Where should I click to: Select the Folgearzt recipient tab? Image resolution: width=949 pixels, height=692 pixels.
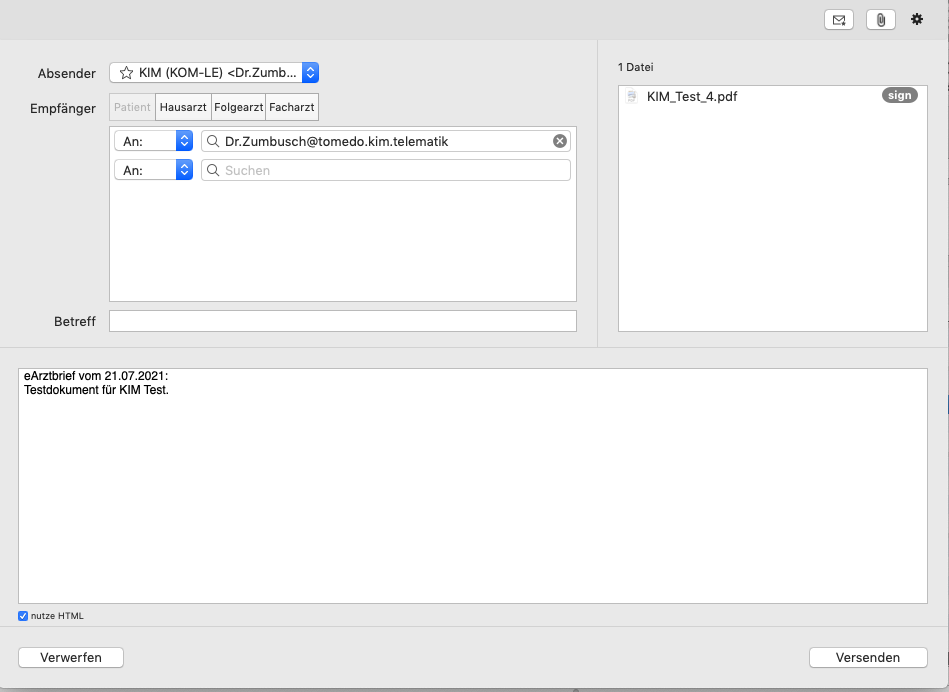[x=238, y=107]
